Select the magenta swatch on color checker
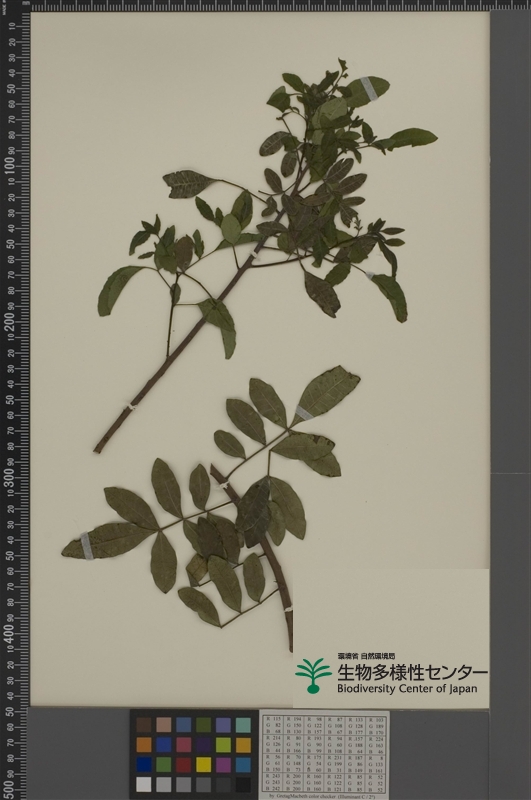Screen dimensions: 531x800 (x=223, y=764)
